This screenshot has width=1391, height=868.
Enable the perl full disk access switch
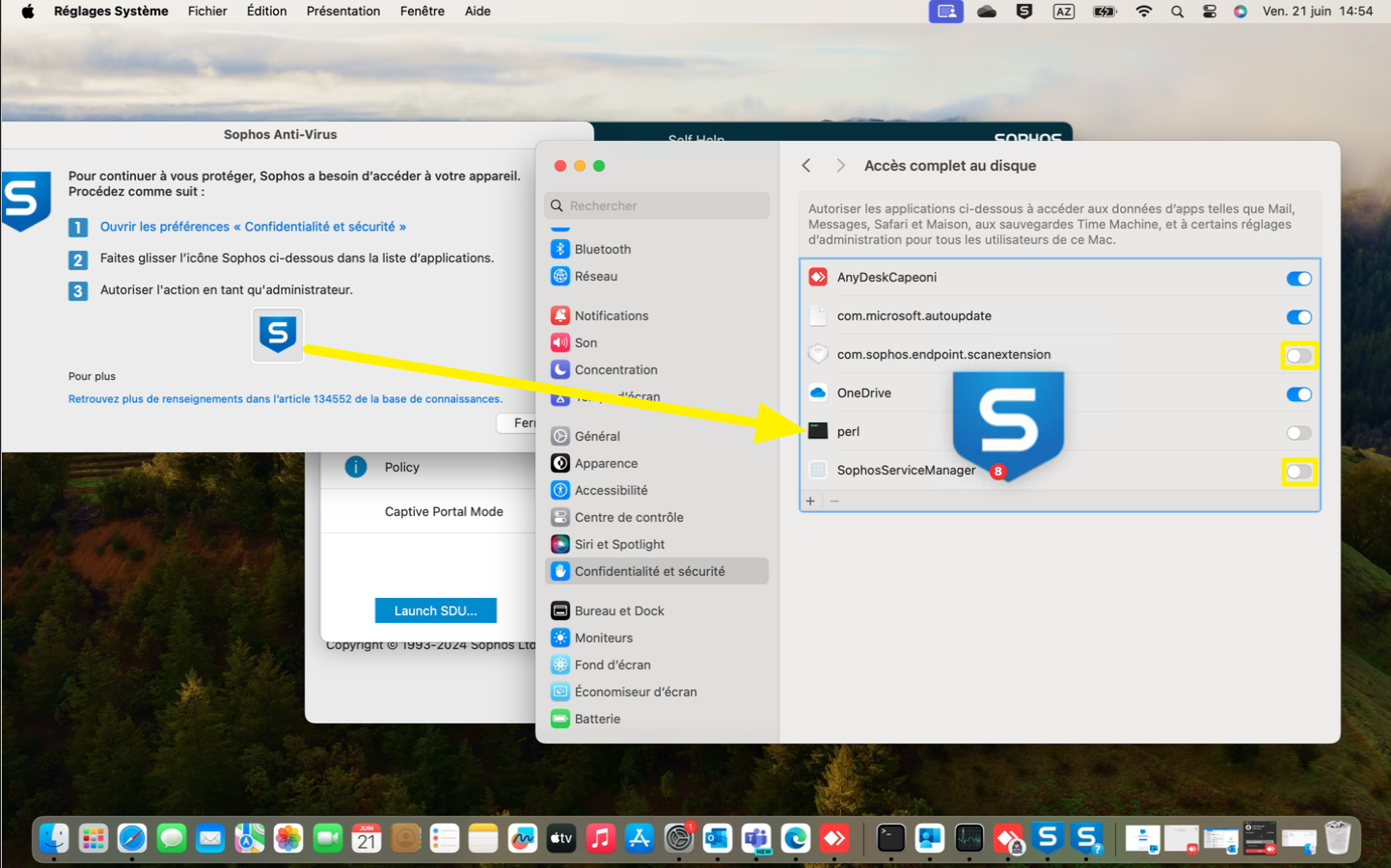(x=1298, y=433)
